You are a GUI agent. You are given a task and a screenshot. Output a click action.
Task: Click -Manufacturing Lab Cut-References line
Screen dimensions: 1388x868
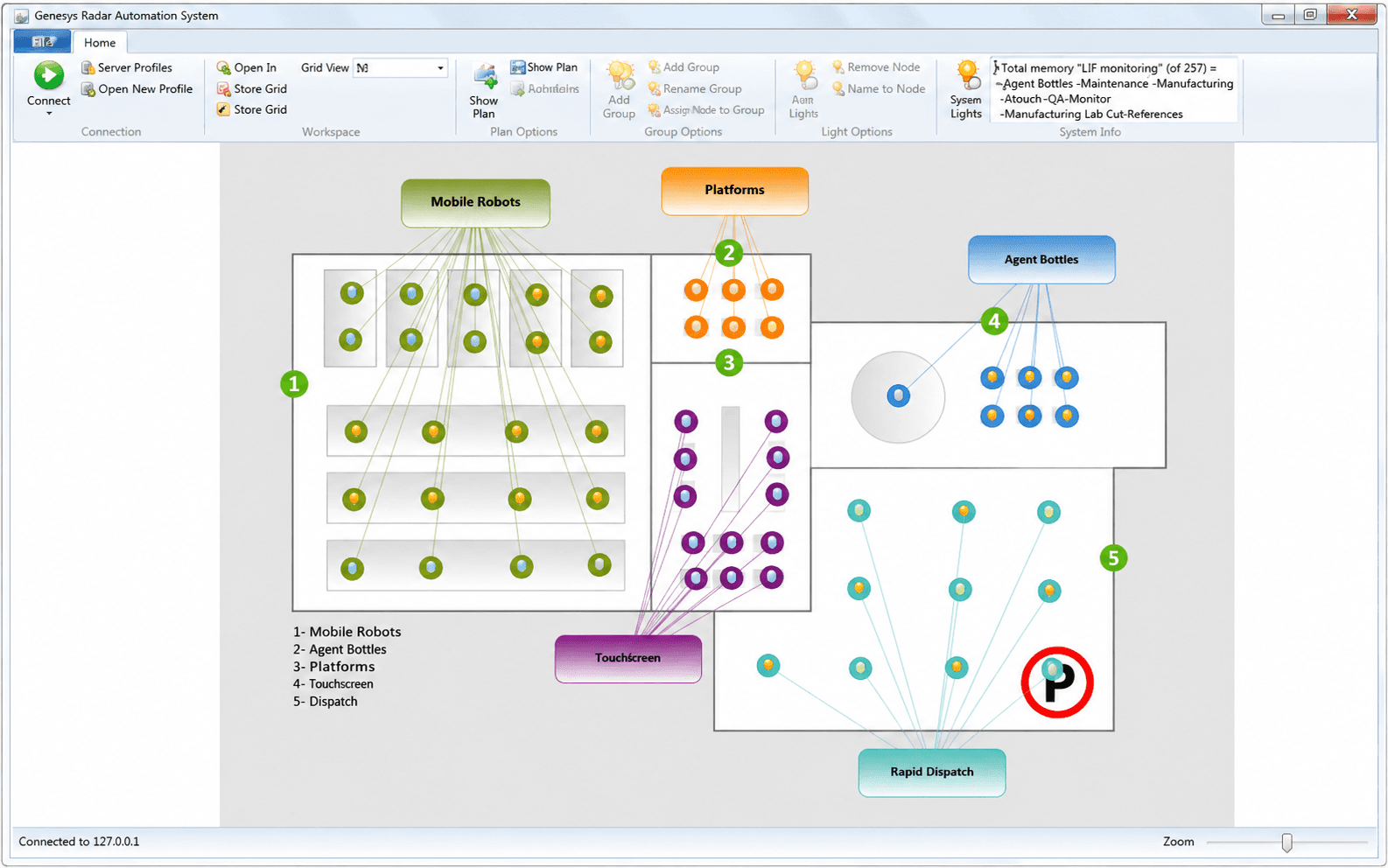(x=1091, y=115)
